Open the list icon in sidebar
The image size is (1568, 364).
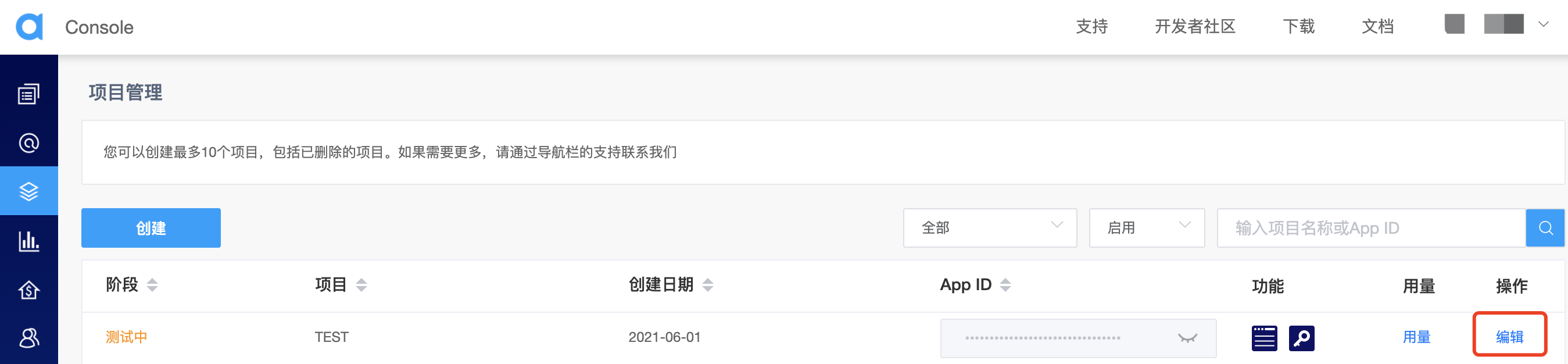click(28, 94)
